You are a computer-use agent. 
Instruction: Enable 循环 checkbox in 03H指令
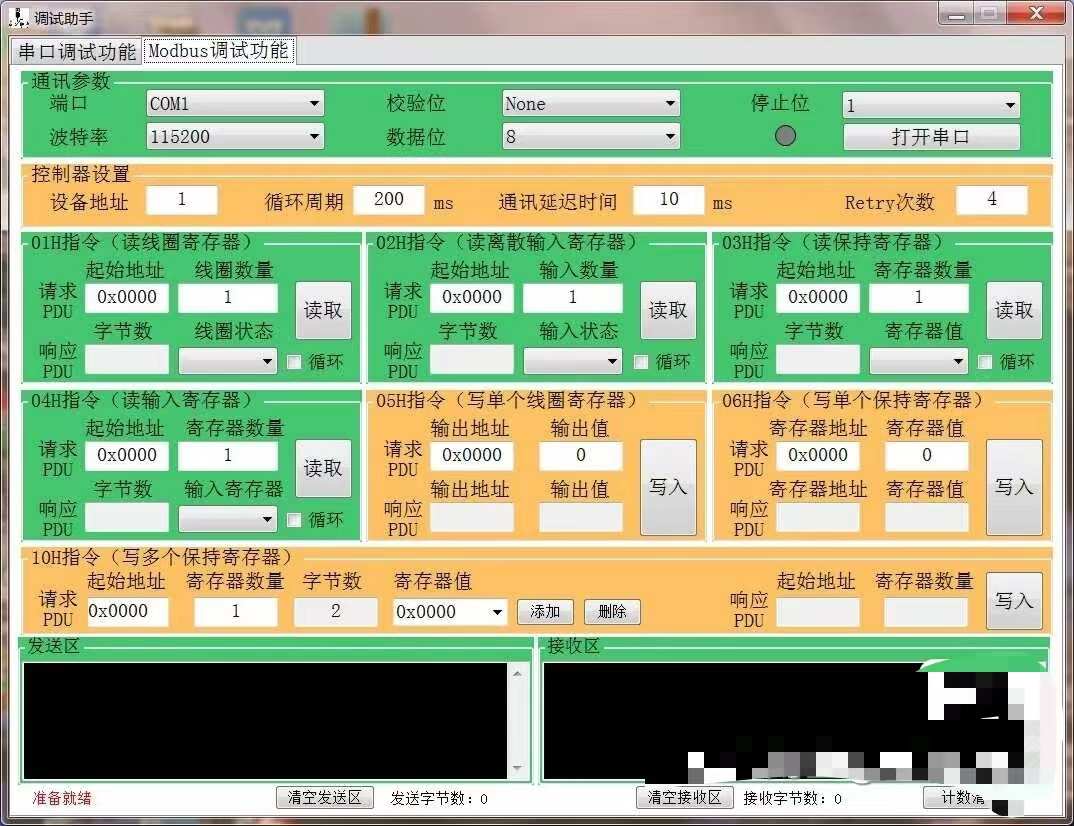tap(985, 362)
